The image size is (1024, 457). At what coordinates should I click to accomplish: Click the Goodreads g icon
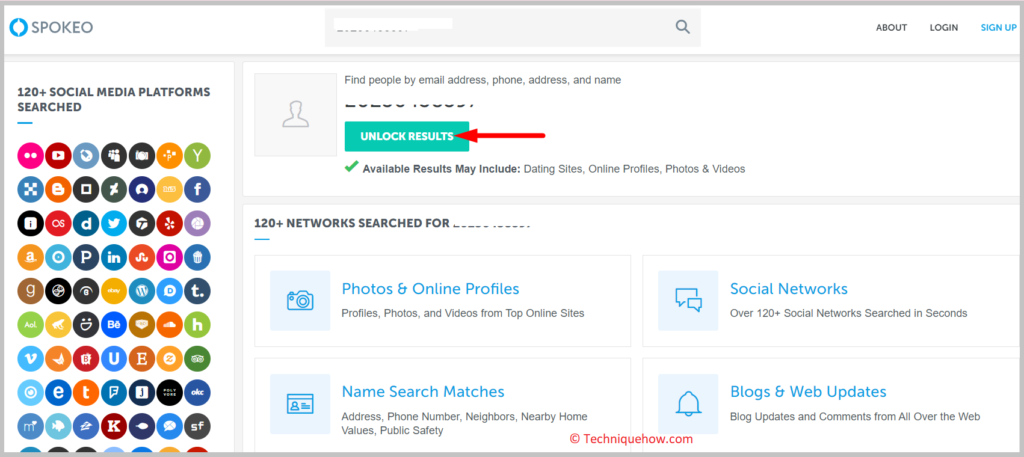coord(30,291)
